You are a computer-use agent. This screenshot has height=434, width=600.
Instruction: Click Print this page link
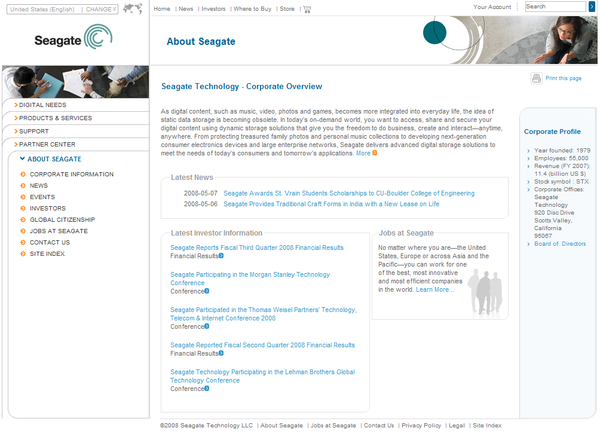coord(563,78)
